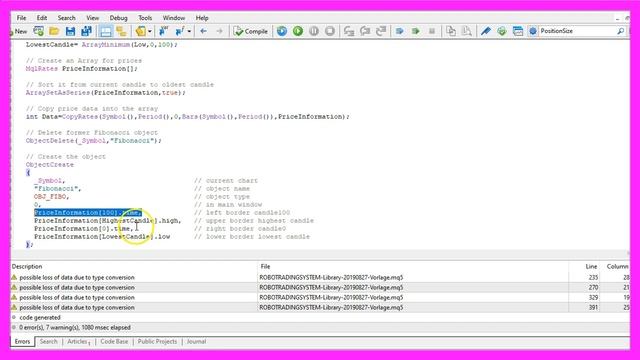Switch to the Public Projects tab

click(x=157, y=342)
